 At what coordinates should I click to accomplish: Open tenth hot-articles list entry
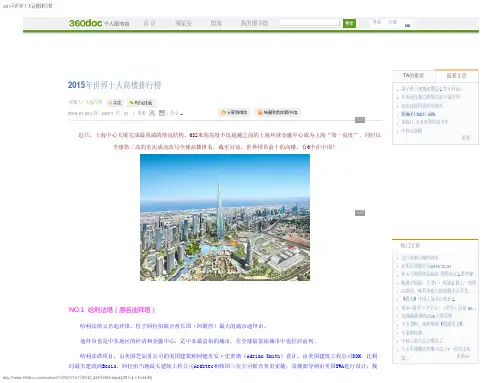(x=412, y=332)
